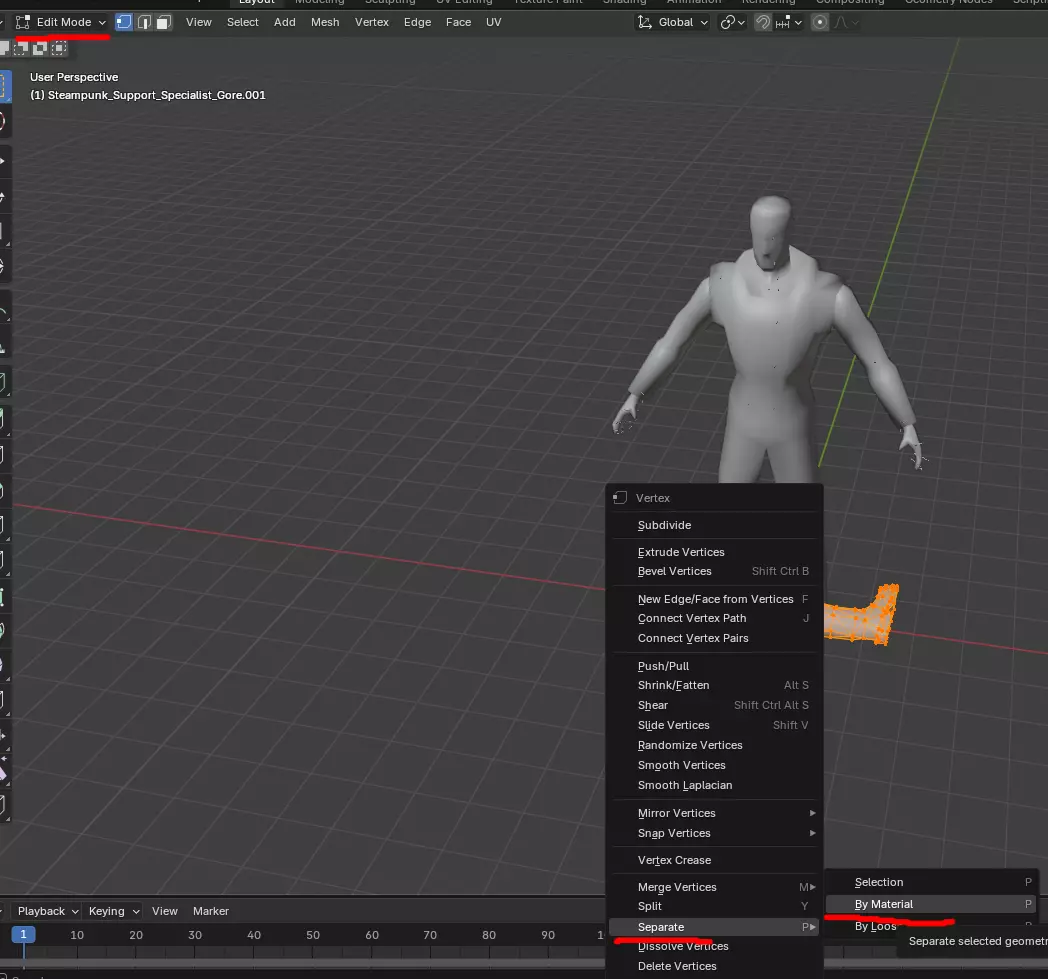Click Marker in timeline header

tap(210, 911)
